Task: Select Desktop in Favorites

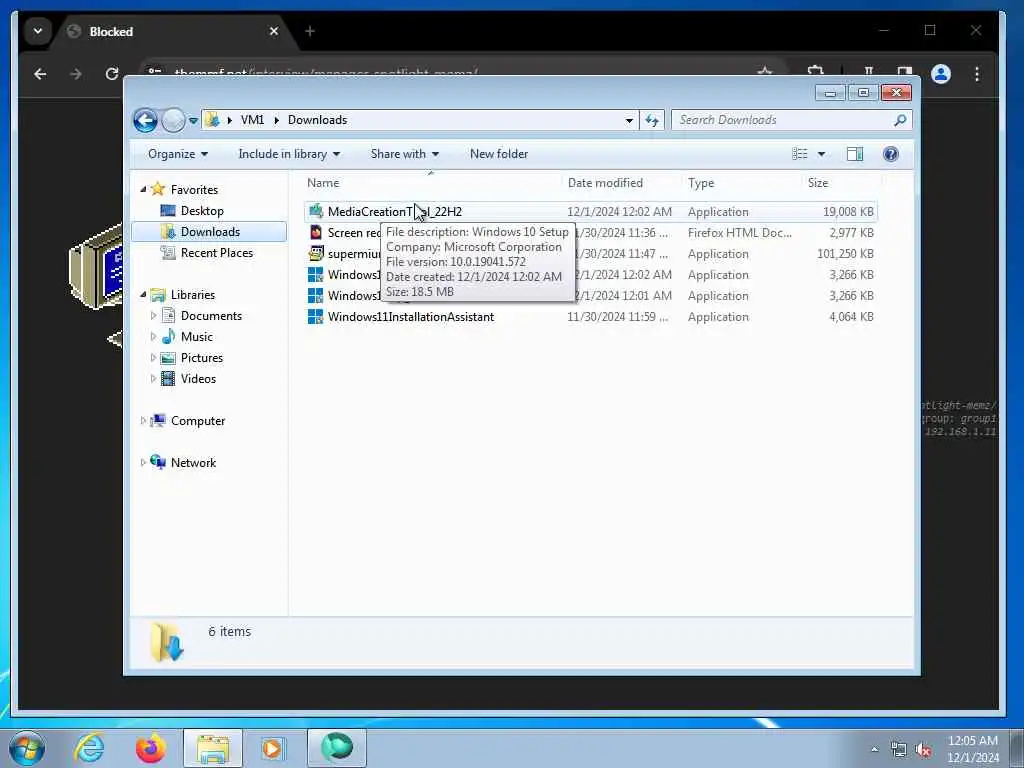Action: pyautogui.click(x=202, y=211)
